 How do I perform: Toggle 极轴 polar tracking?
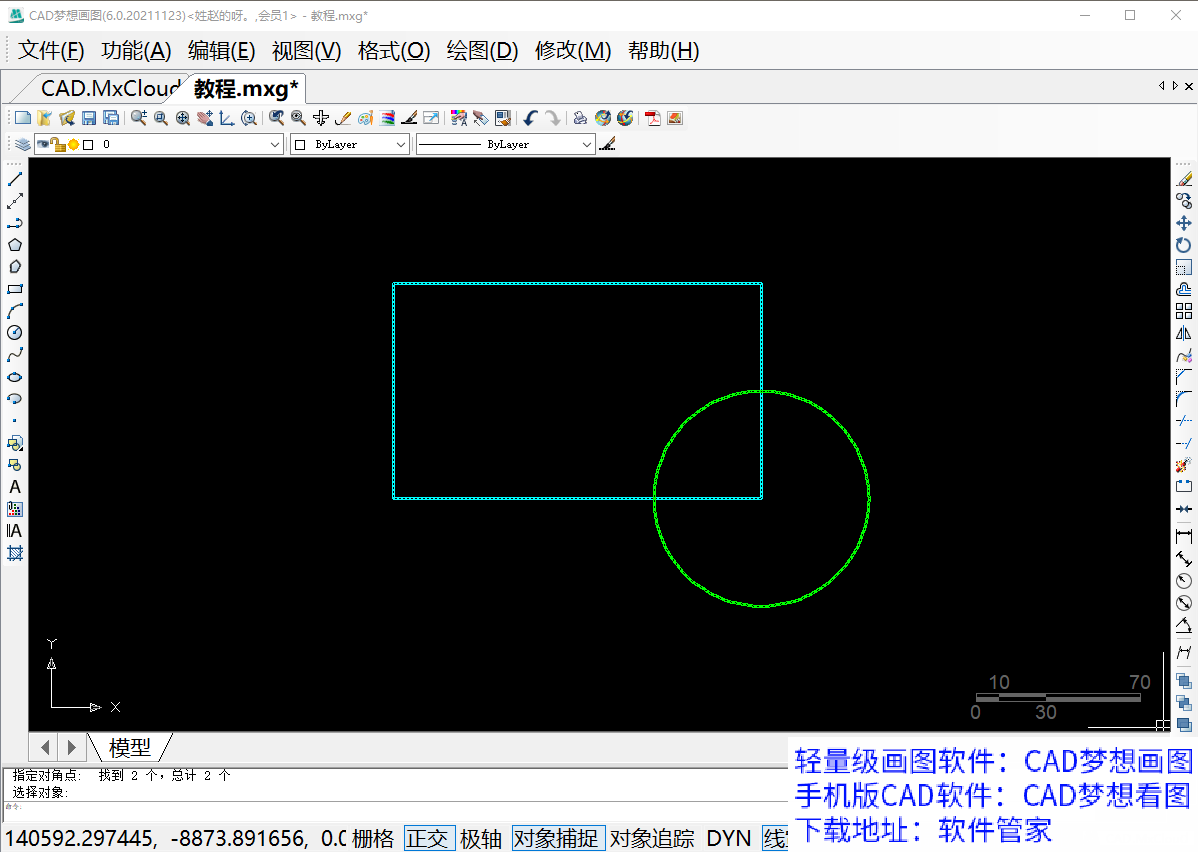481,838
